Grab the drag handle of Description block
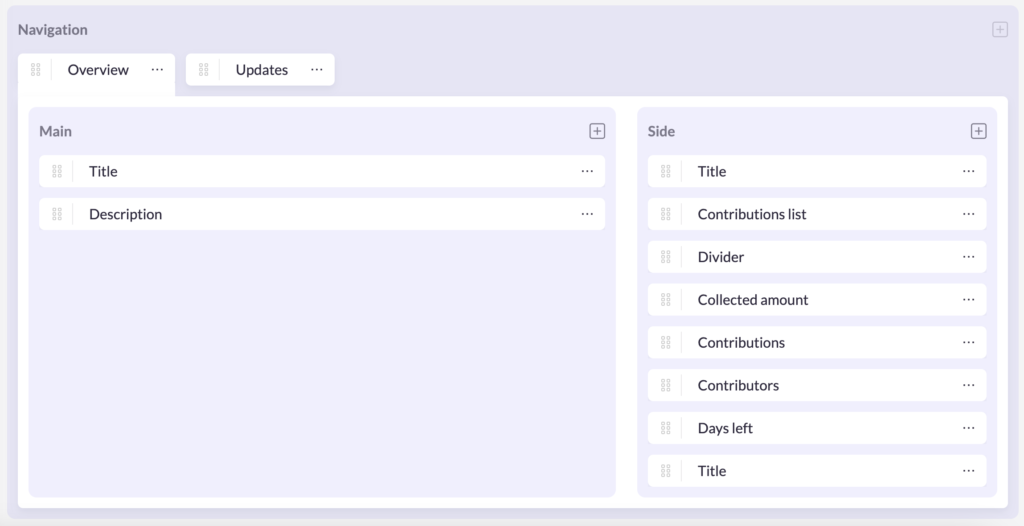 [x=57, y=214]
